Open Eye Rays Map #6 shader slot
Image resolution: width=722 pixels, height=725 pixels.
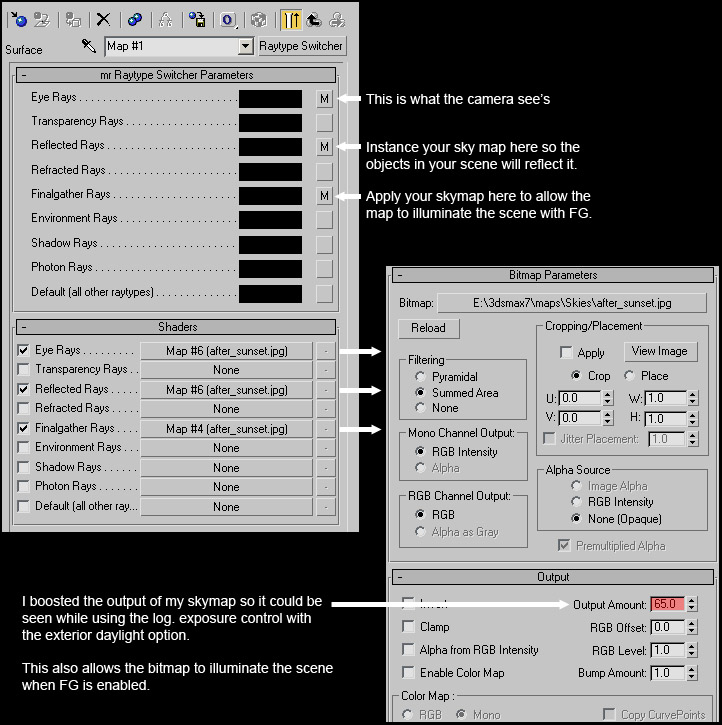(226, 351)
